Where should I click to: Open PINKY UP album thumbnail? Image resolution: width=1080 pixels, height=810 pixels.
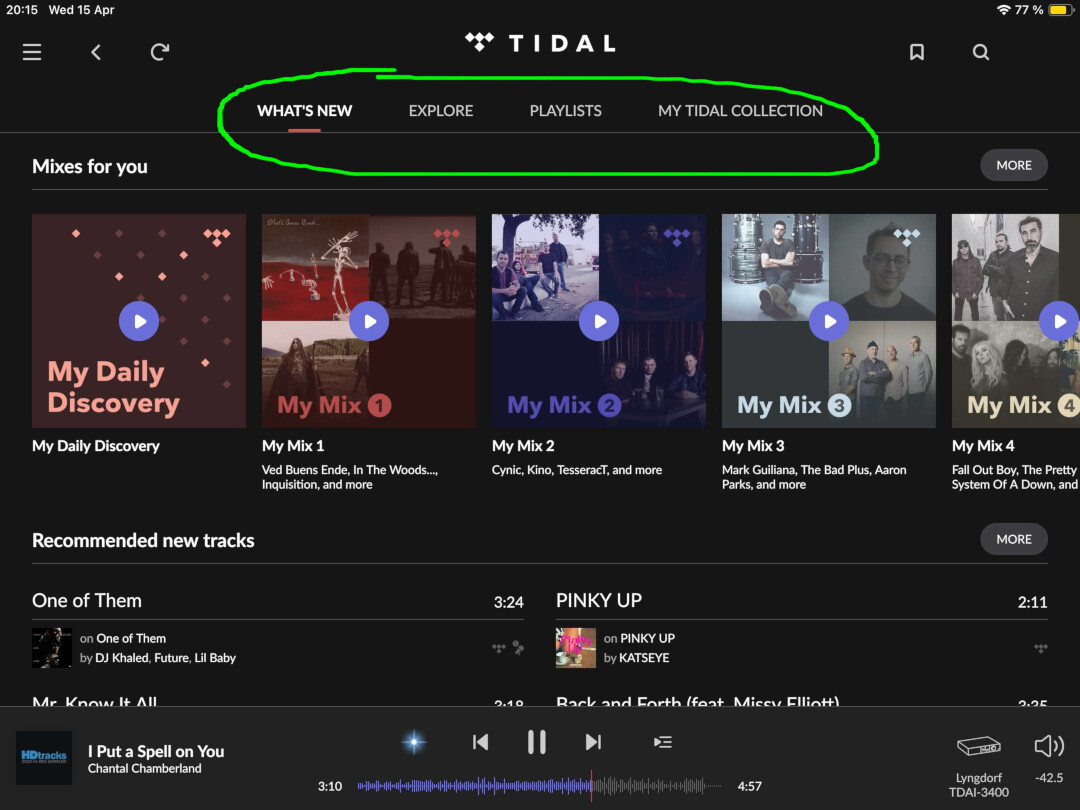(x=576, y=648)
